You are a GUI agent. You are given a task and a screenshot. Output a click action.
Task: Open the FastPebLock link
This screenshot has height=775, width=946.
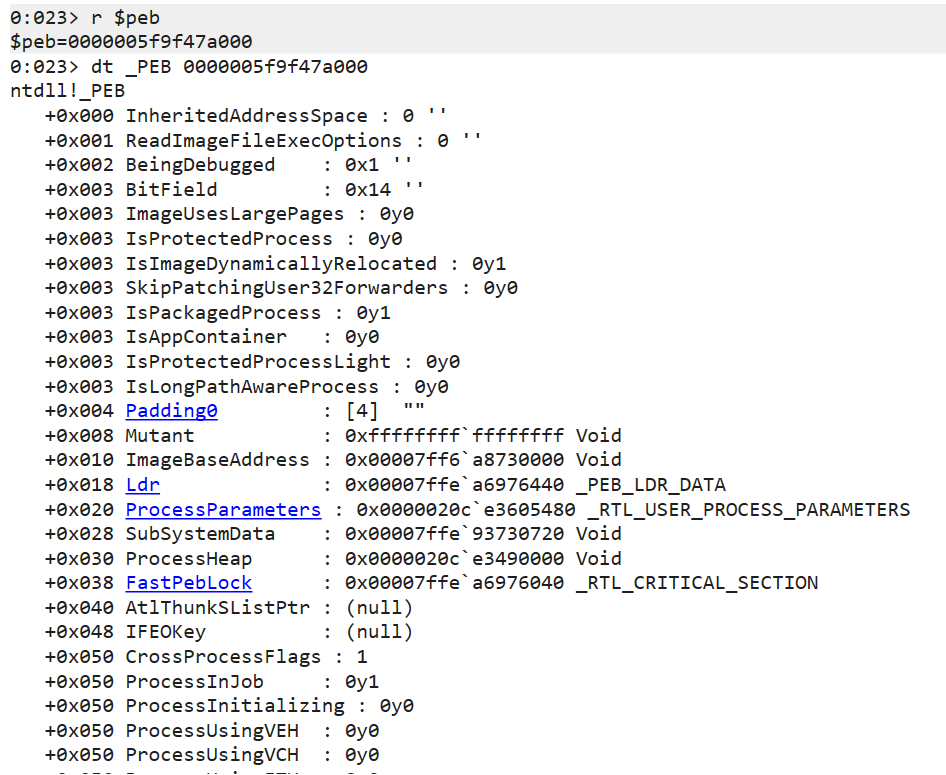[x=188, y=583]
